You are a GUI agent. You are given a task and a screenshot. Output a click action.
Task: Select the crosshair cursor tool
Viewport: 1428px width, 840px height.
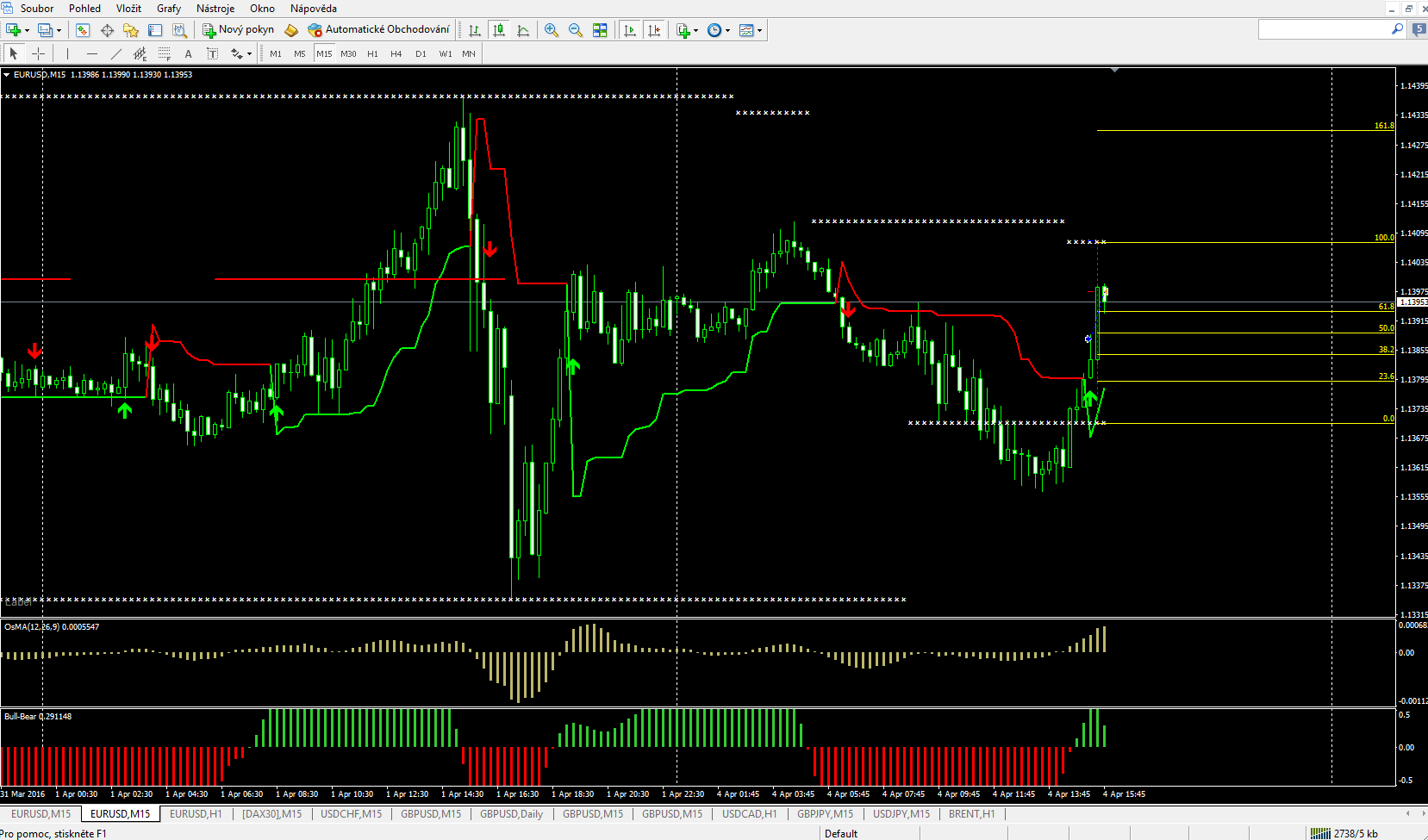38,53
